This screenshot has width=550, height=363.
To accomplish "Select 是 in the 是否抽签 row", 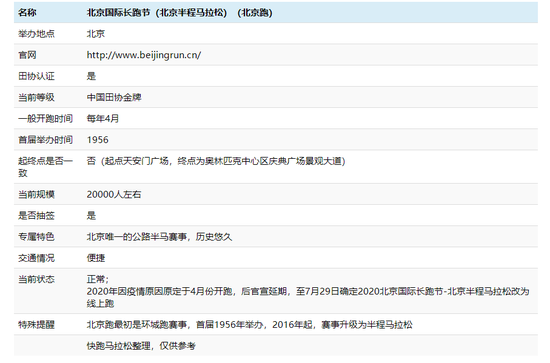I will click(91, 215).
